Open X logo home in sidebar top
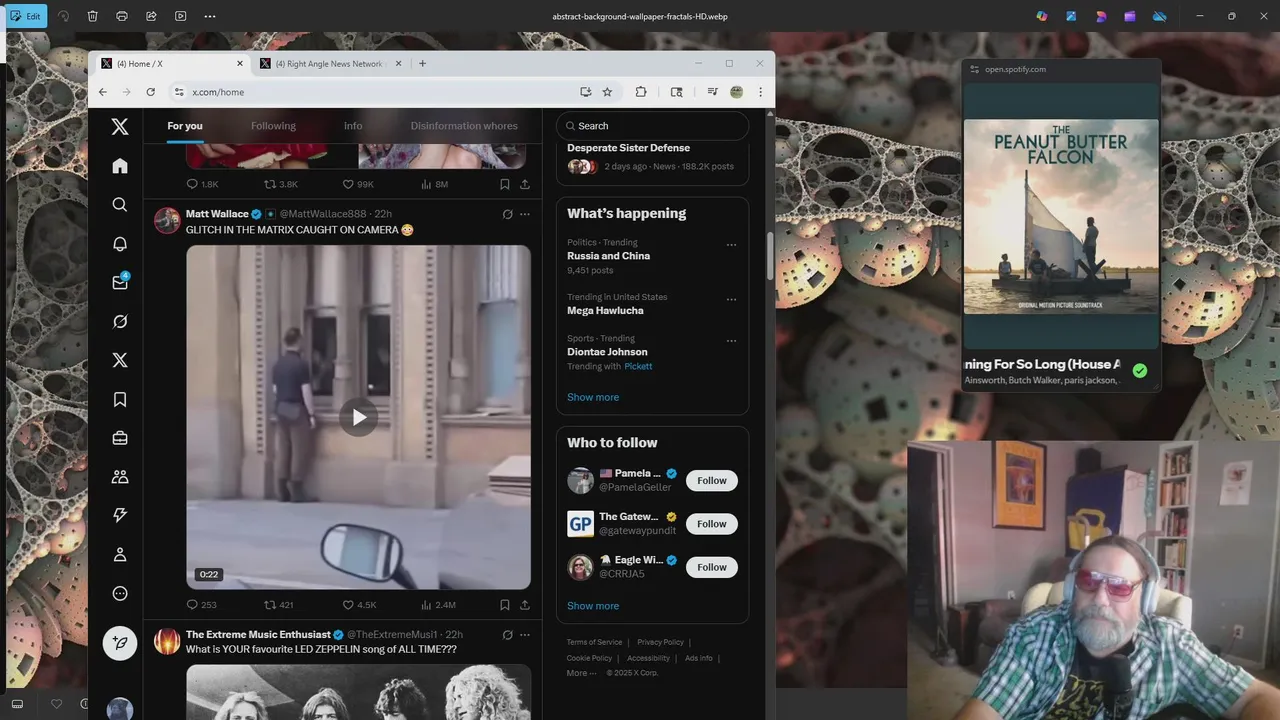This screenshot has width=1280, height=720. click(x=120, y=127)
